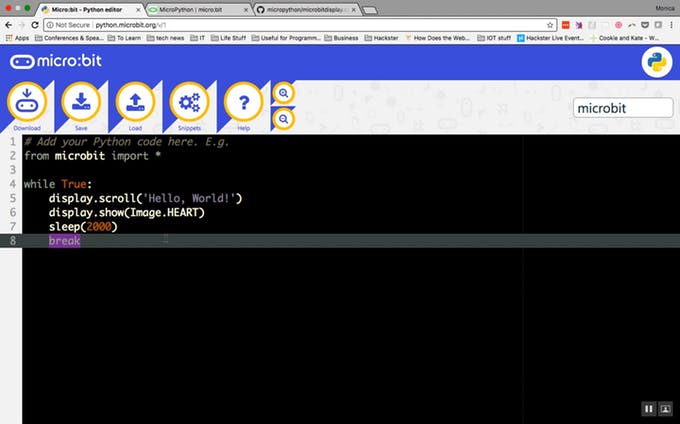Click the 'break' keyword on line 8
Screen dimensions: 680x424
[64, 241]
